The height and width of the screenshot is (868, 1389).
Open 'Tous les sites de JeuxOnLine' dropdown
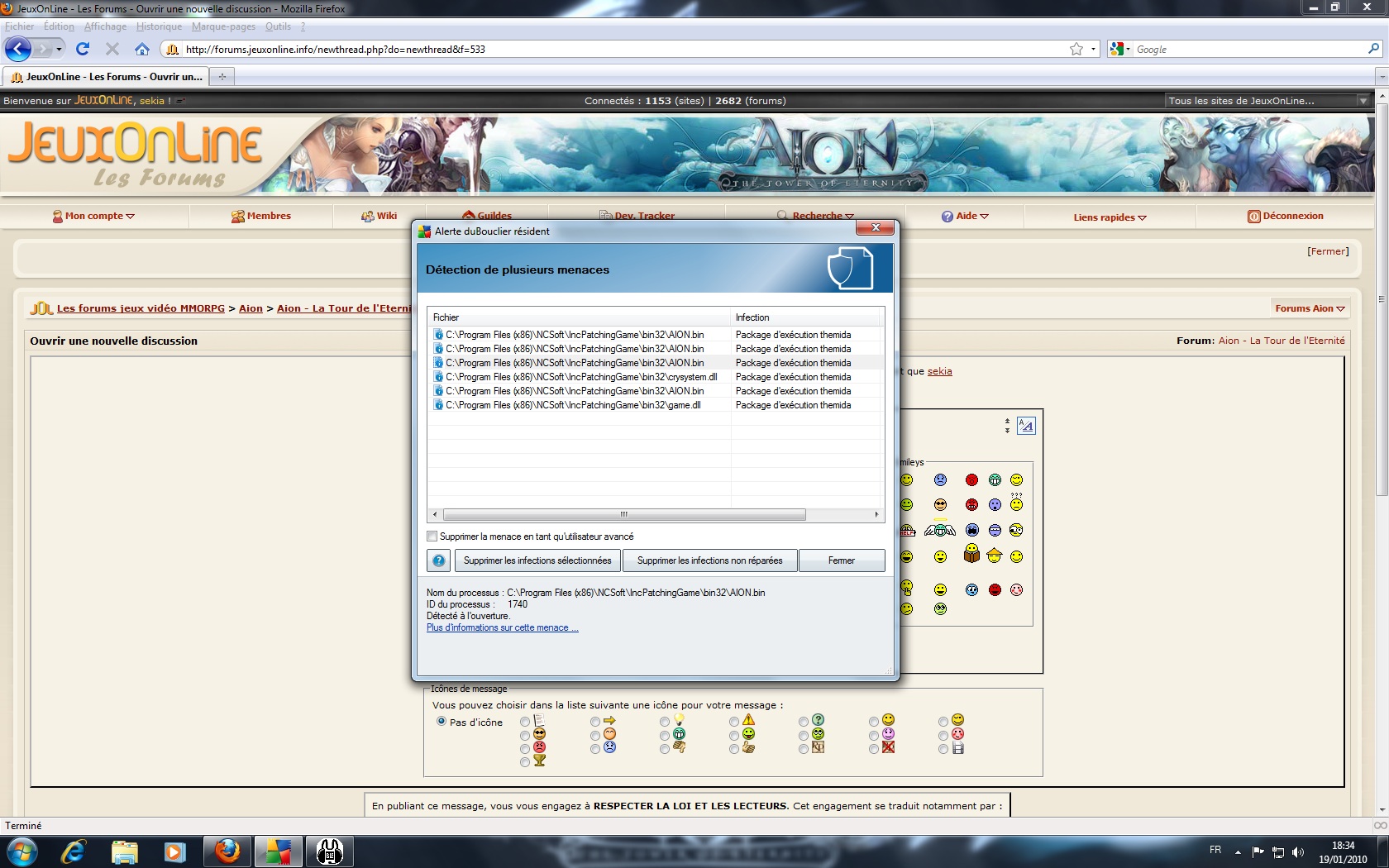click(x=1267, y=101)
